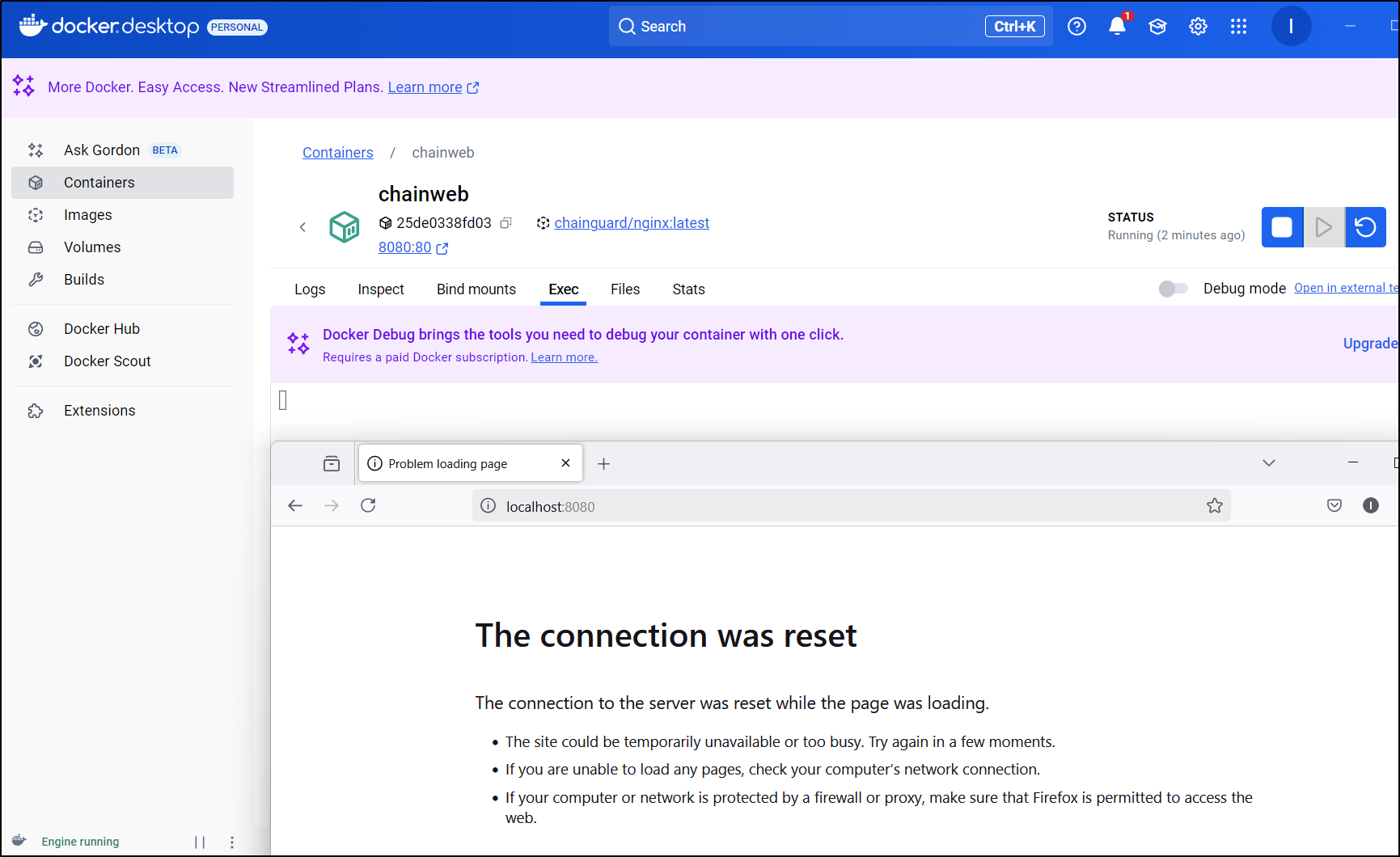This screenshot has height=857, width=1400.
Task: Open the Extensions section
Action: [x=122, y=411]
